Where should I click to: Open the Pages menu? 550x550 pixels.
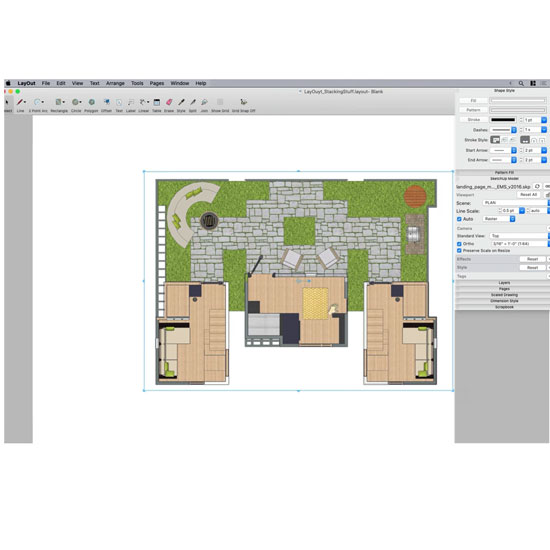pos(157,83)
